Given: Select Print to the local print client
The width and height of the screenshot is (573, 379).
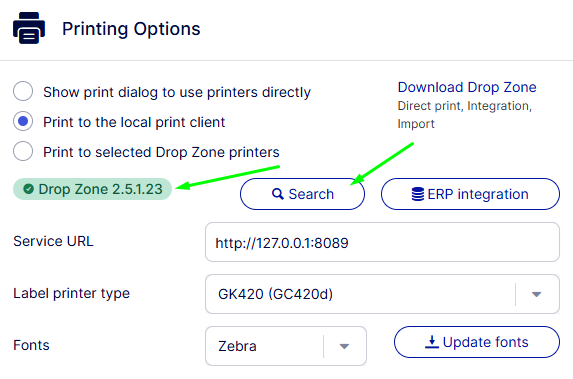Looking at the screenshot, I should pyautogui.click(x=23, y=121).
